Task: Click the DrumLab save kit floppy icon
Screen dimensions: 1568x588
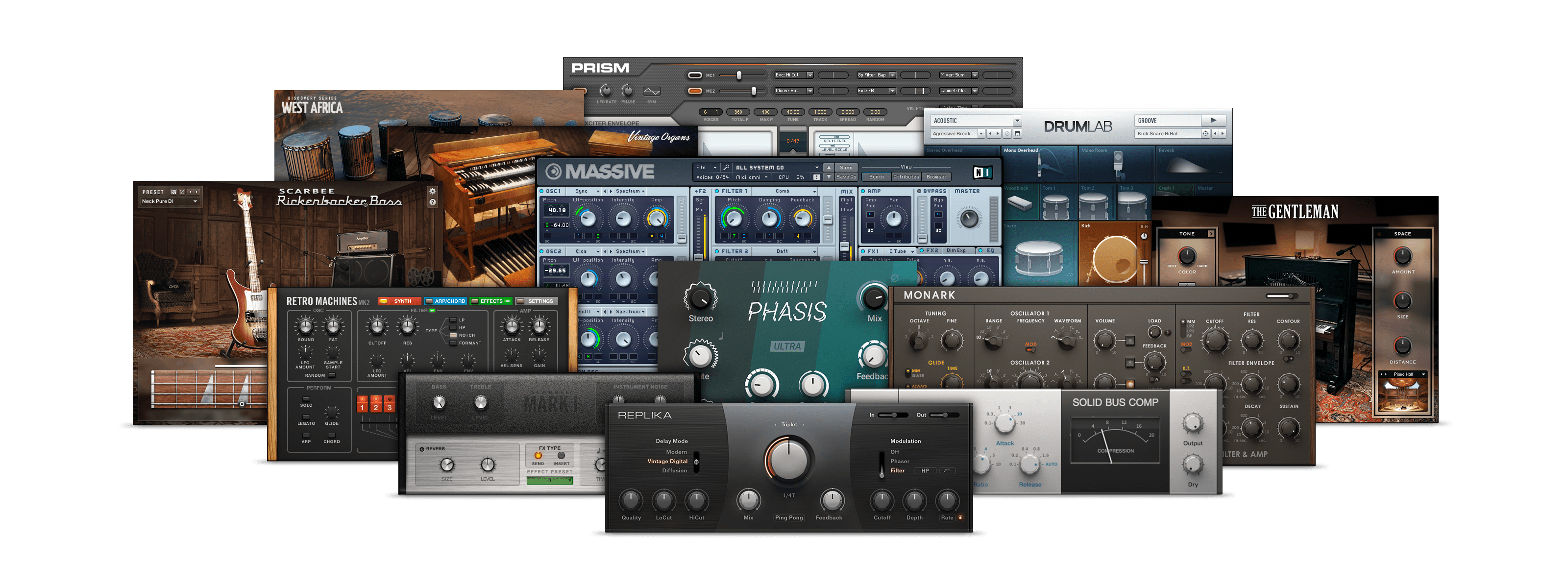Action: (x=1017, y=133)
